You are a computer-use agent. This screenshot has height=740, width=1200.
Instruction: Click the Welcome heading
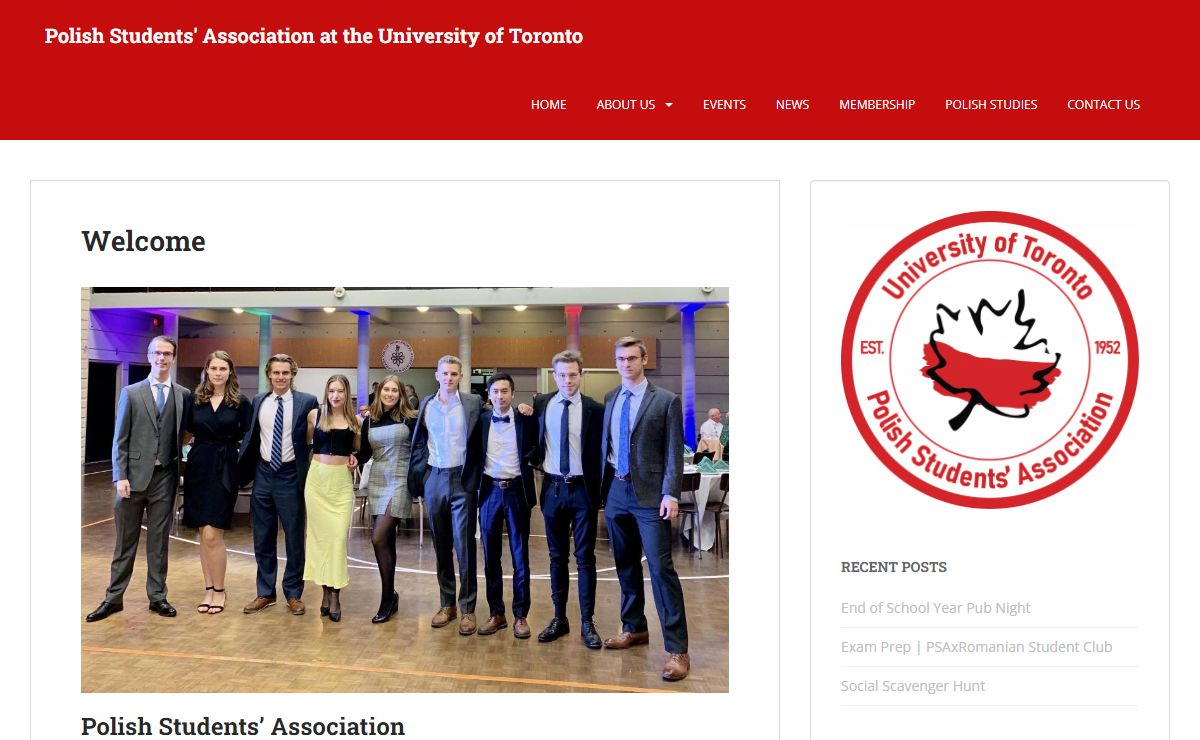[x=143, y=241]
